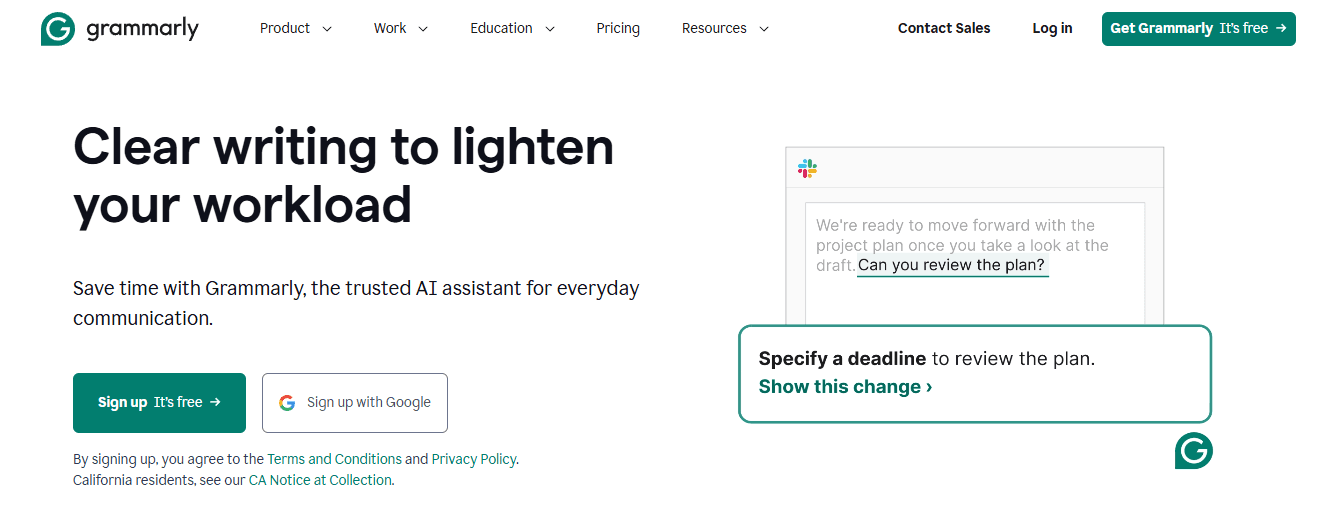Click the Slack logo in demo window
Image resolution: width=1327 pixels, height=509 pixels.
(x=807, y=168)
